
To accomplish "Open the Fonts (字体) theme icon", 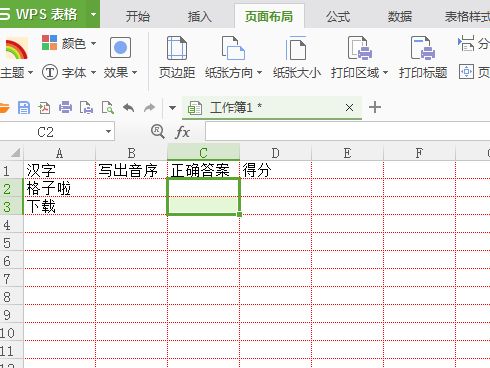I will [50, 72].
